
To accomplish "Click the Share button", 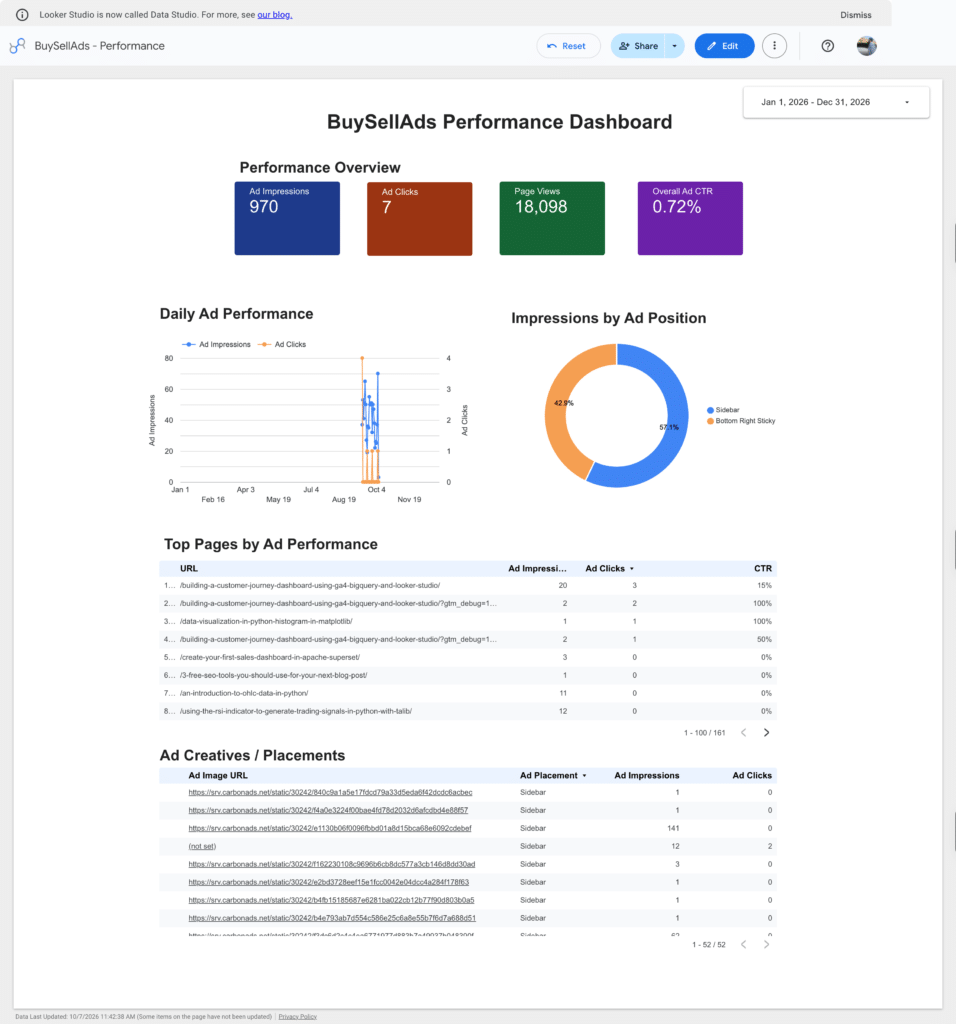I will coord(638,46).
